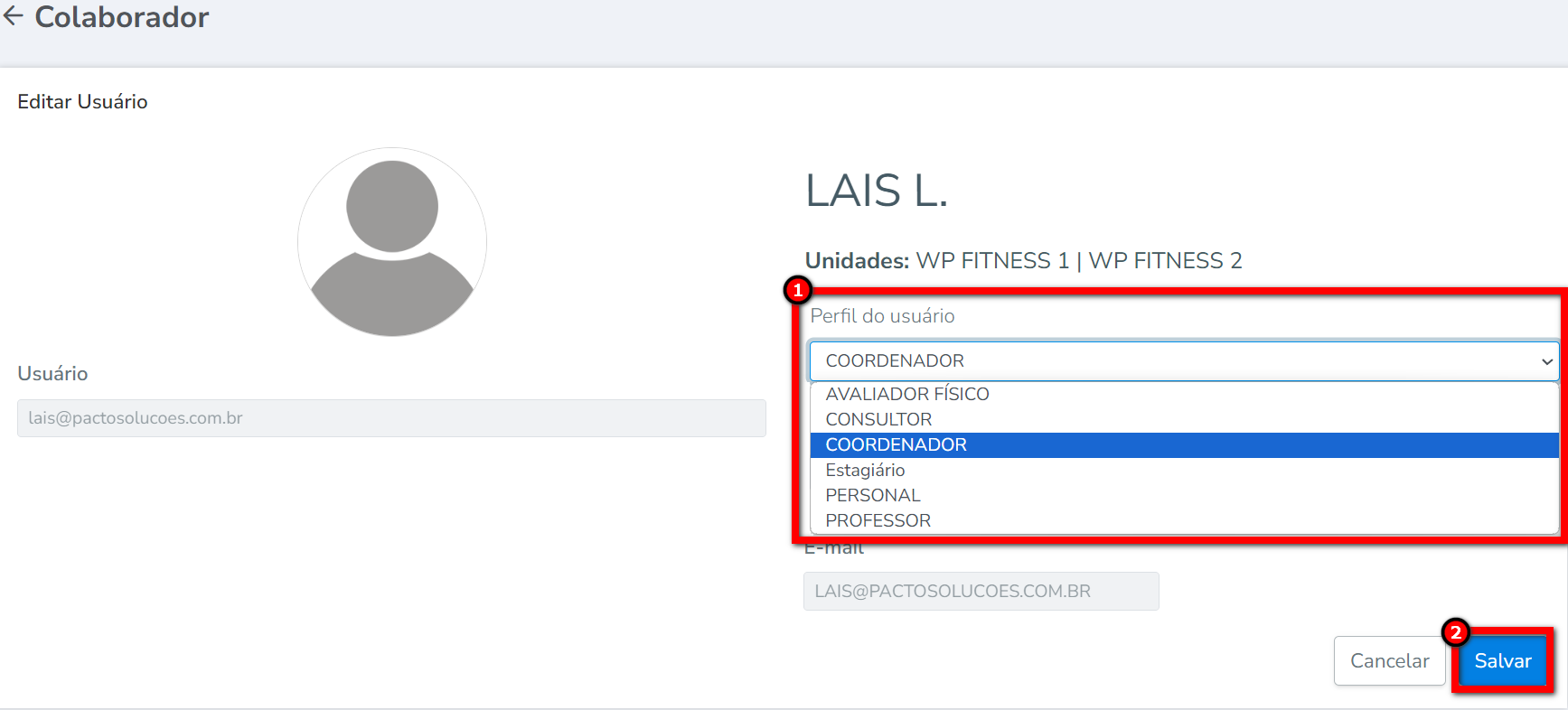This screenshot has height=710, width=1568.
Task: Select AVALIADOR FÍSICO from the list
Action: [906, 394]
